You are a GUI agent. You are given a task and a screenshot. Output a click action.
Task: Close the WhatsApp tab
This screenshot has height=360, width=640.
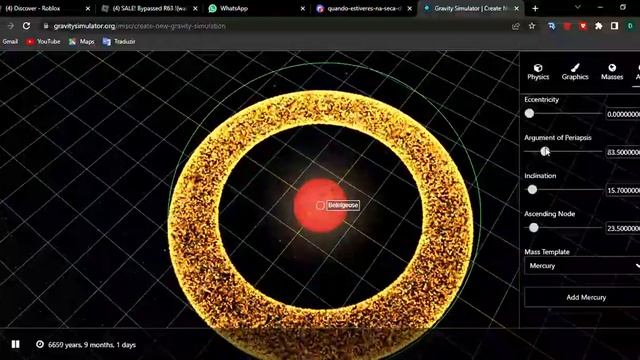(x=302, y=9)
